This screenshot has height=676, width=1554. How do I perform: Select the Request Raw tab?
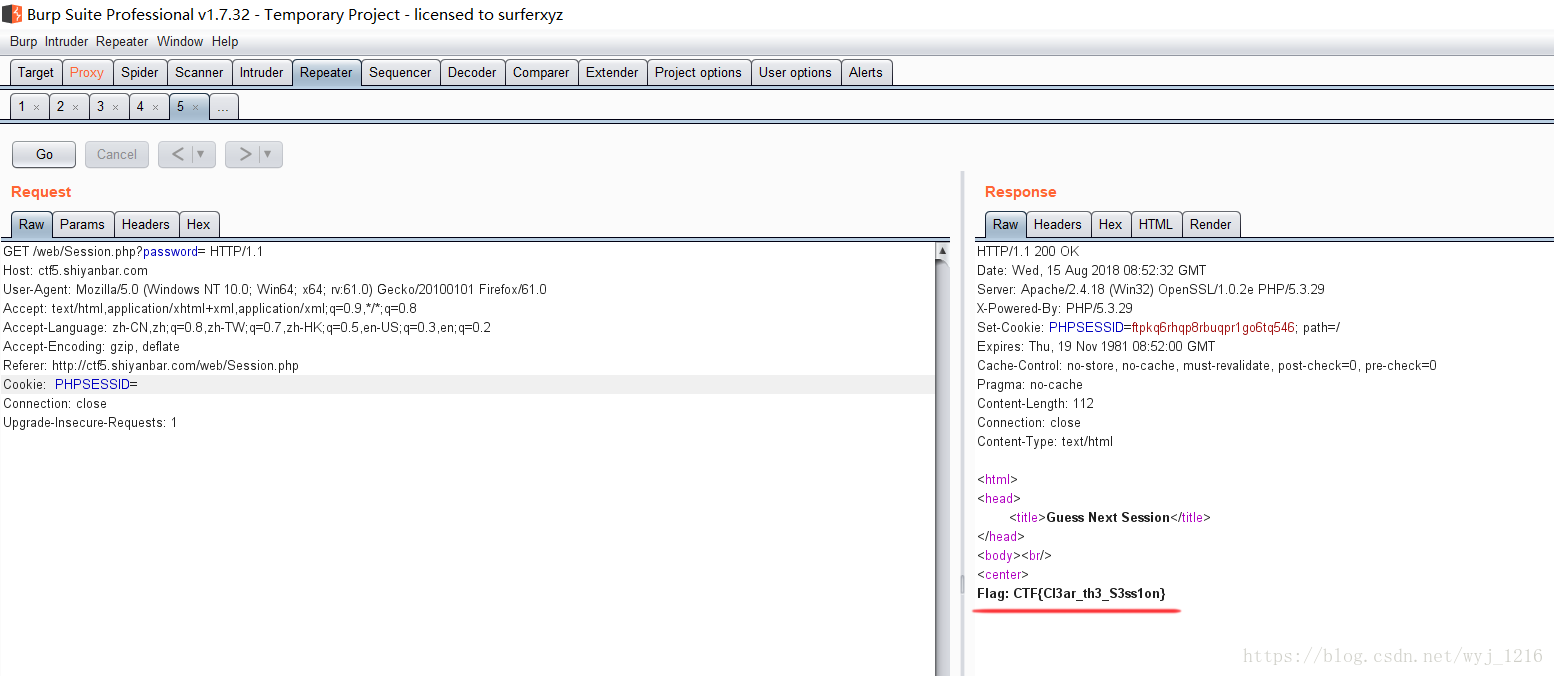click(x=31, y=224)
